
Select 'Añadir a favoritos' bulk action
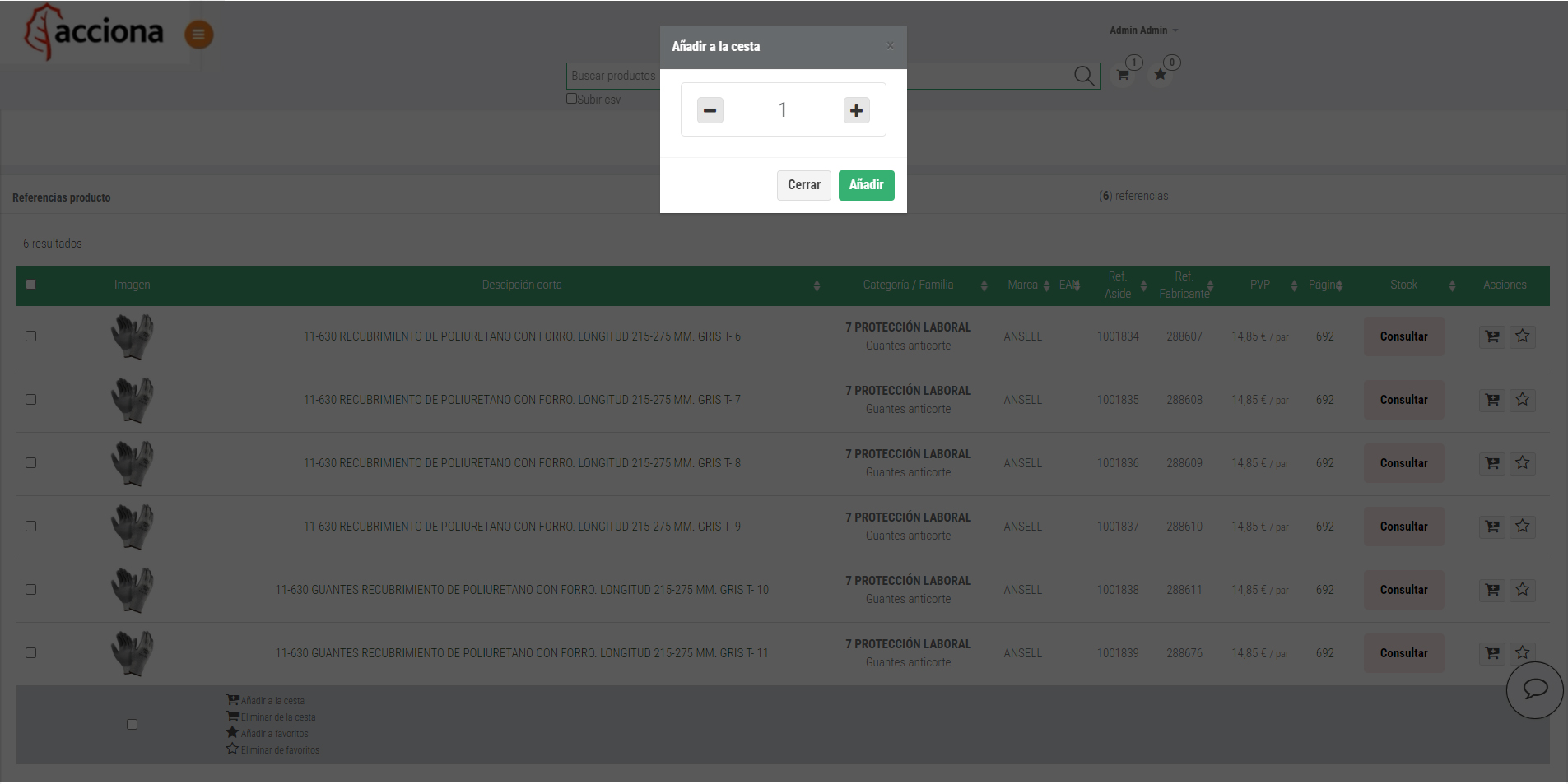(273, 734)
